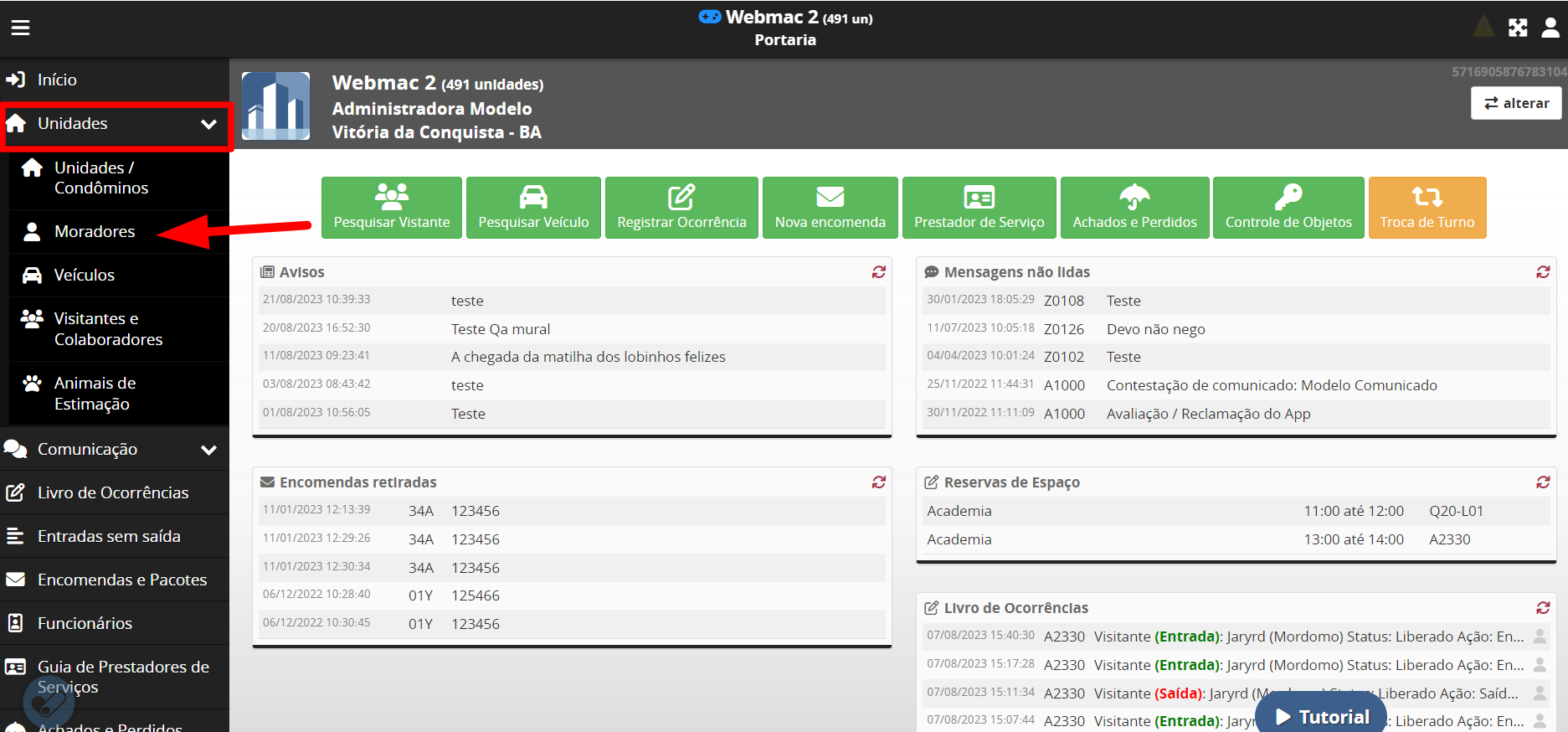Click the alterar button
Screen dimensions: 1568x732
pyautogui.click(x=1515, y=103)
